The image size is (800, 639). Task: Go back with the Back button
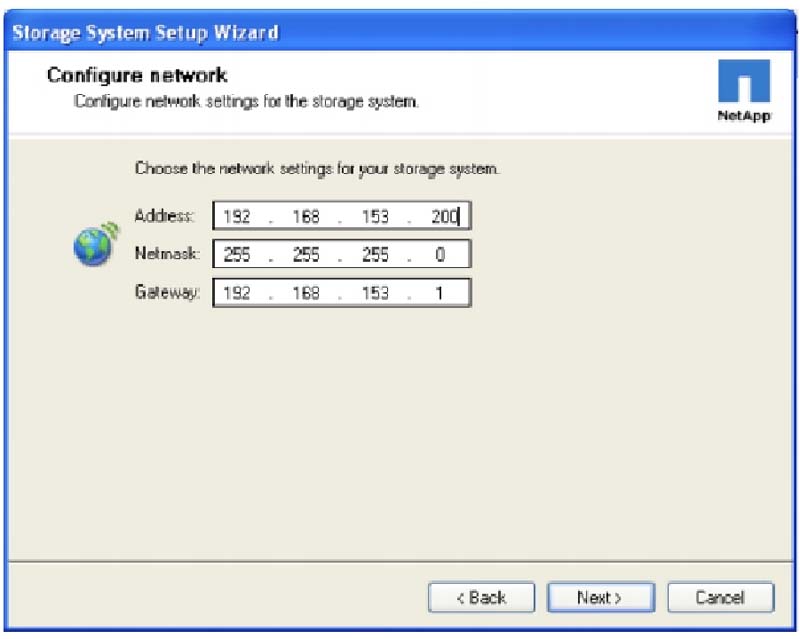[x=481, y=597]
